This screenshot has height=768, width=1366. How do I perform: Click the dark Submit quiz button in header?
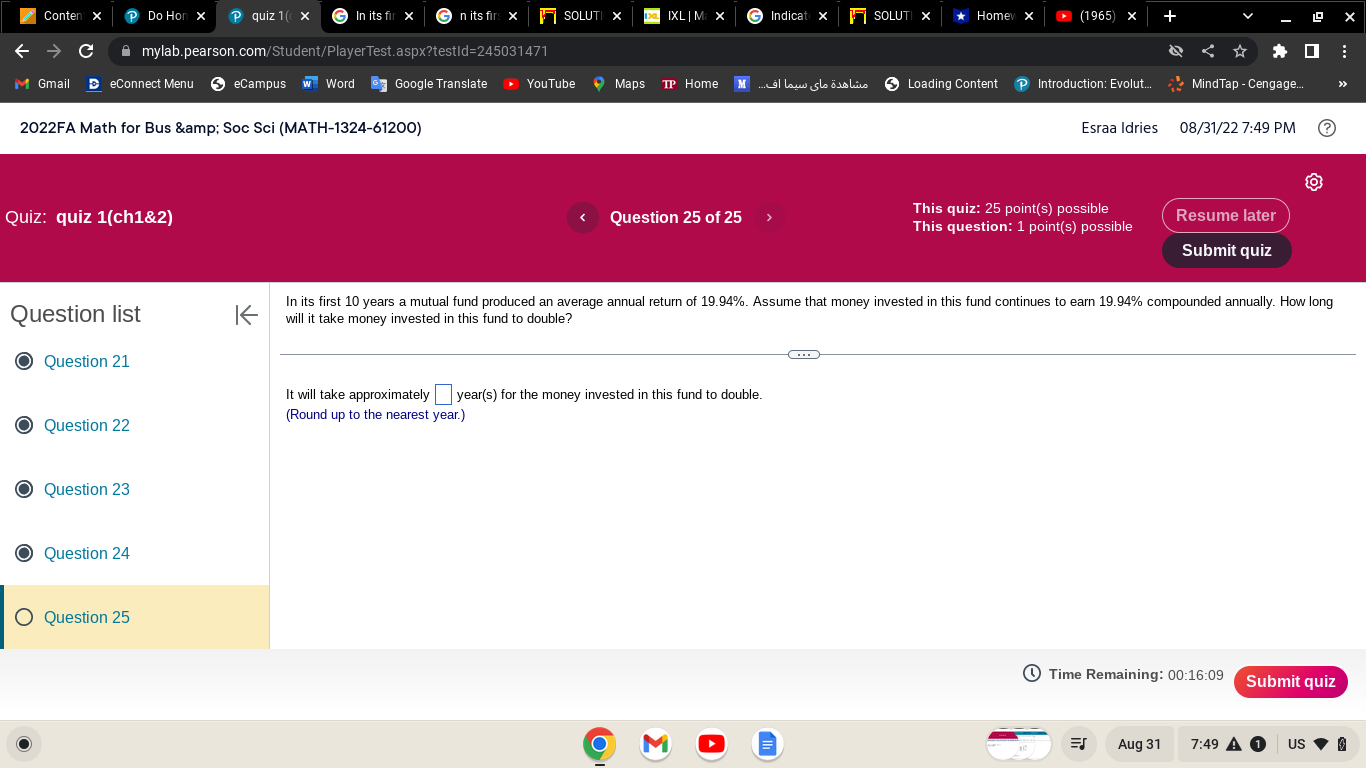[1226, 250]
